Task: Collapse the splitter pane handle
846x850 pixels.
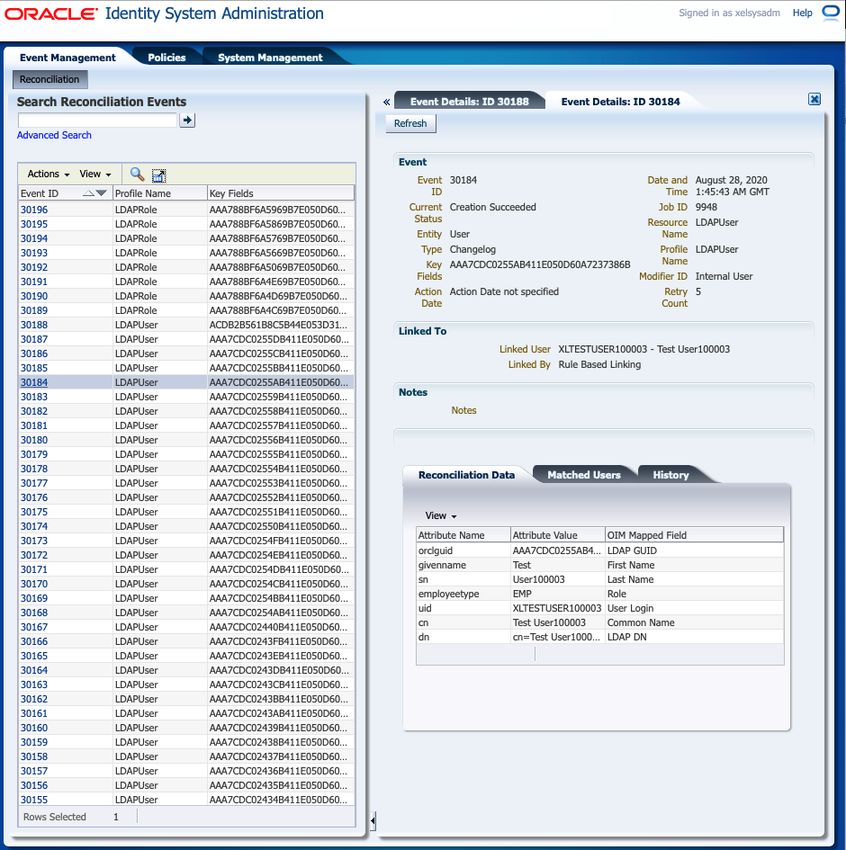Action: click(372, 821)
